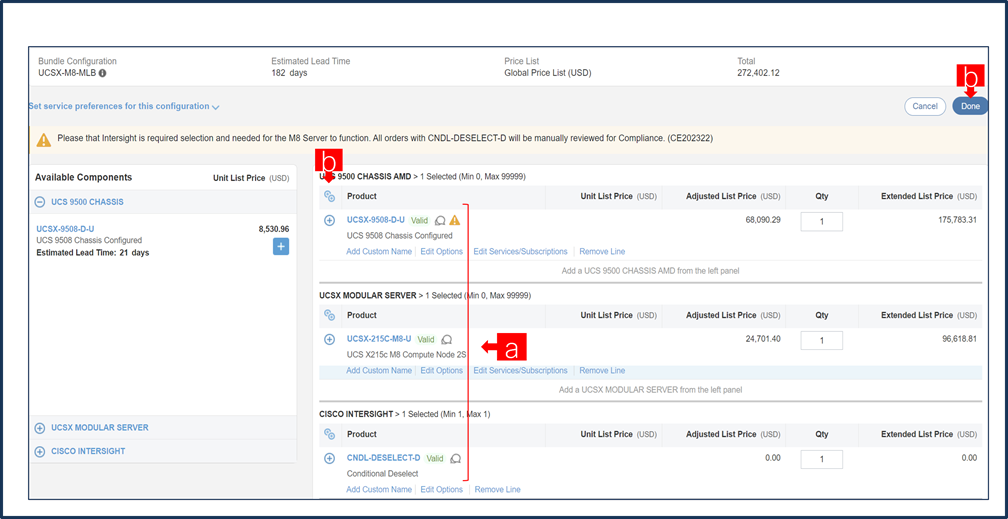
Task: Add UCSX-9508-D-U with the plus button
Action: [x=281, y=246]
